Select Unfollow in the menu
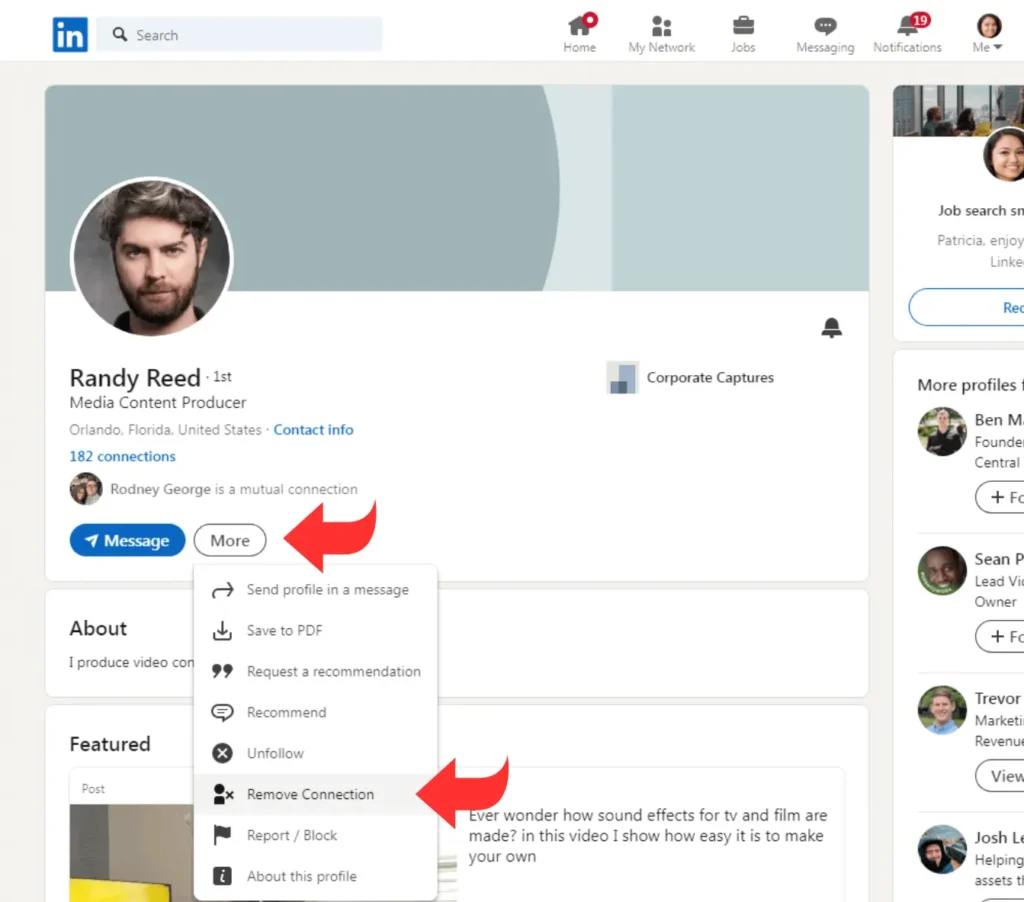Viewport: 1024px width, 902px height. tap(315, 754)
